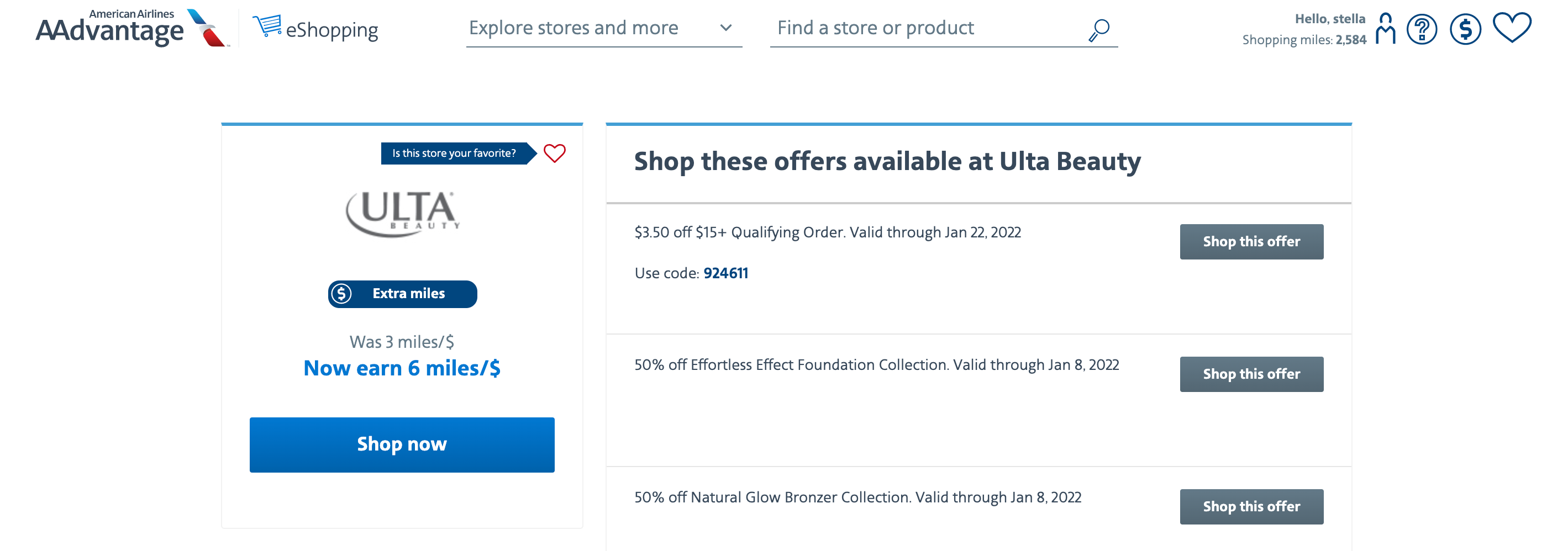The image size is (1568, 551).
Task: Shop the Natural Glow Bronzer offer
Action: [1251, 507]
